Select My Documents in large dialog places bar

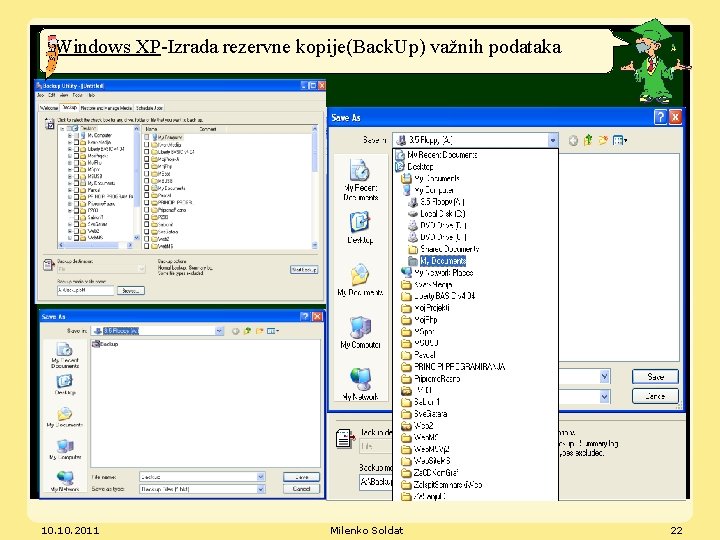[x=360, y=280]
